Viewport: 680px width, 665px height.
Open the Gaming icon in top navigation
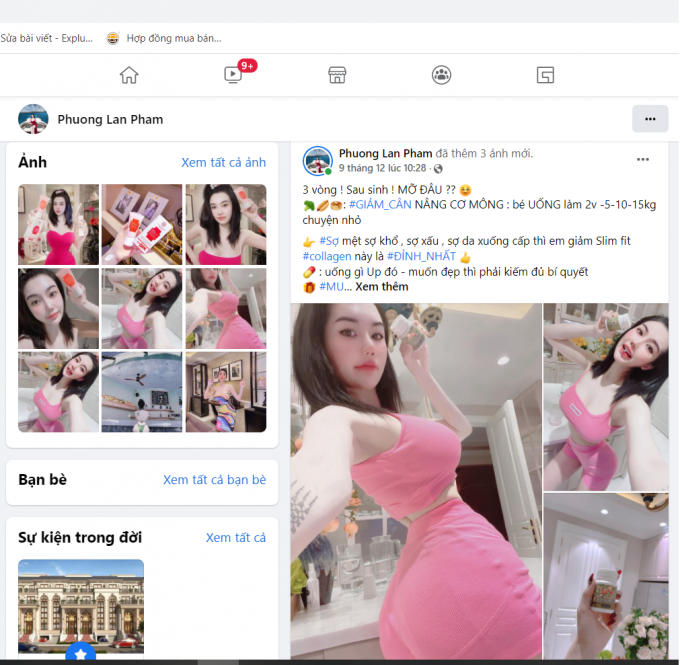(x=545, y=75)
